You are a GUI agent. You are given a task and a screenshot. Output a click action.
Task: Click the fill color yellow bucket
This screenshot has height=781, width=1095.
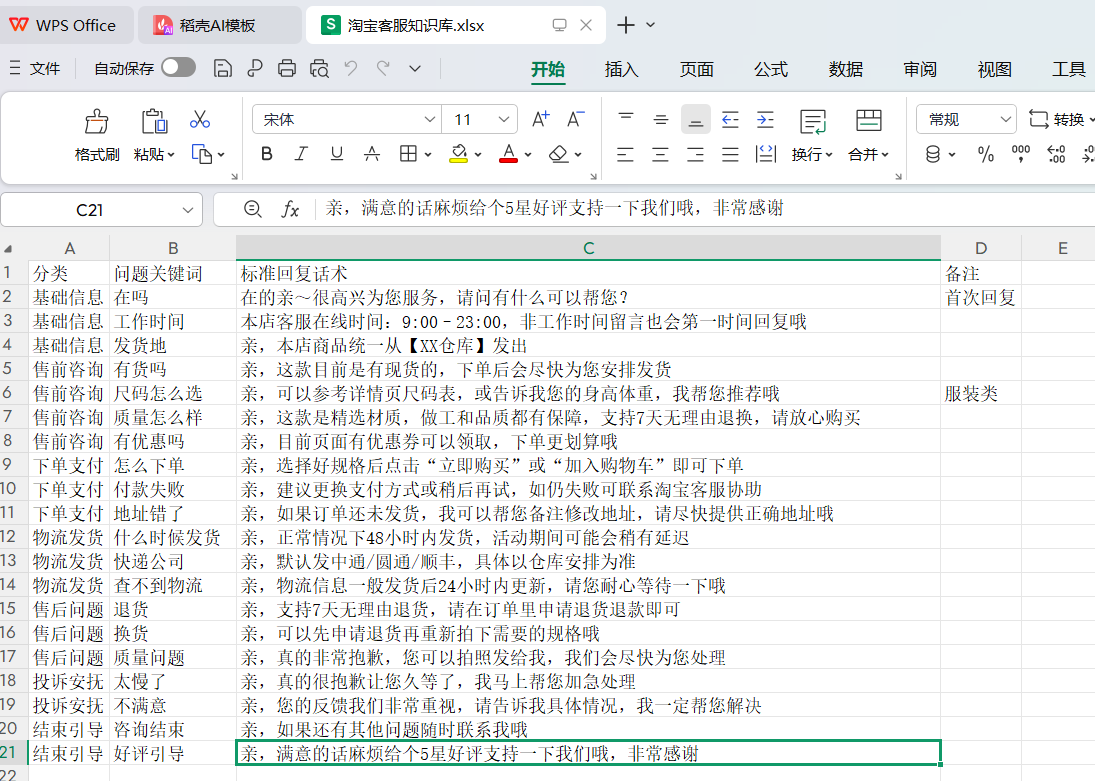(458, 154)
